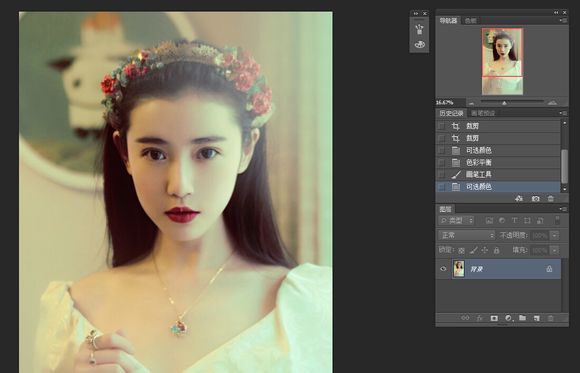Set history brush source for highlighted 可选颜色 state
Viewport: 580px width, 373px height.
pyautogui.click(x=441, y=186)
